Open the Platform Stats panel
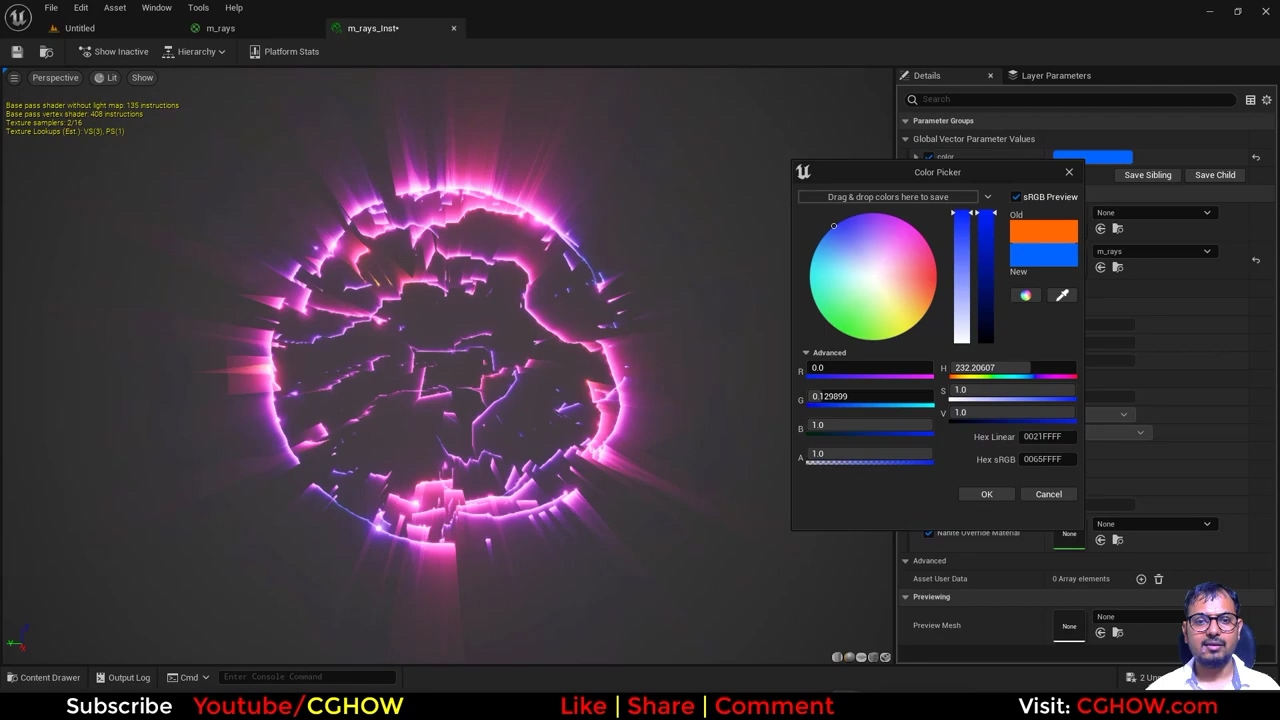This screenshot has width=1280, height=720. tap(284, 52)
